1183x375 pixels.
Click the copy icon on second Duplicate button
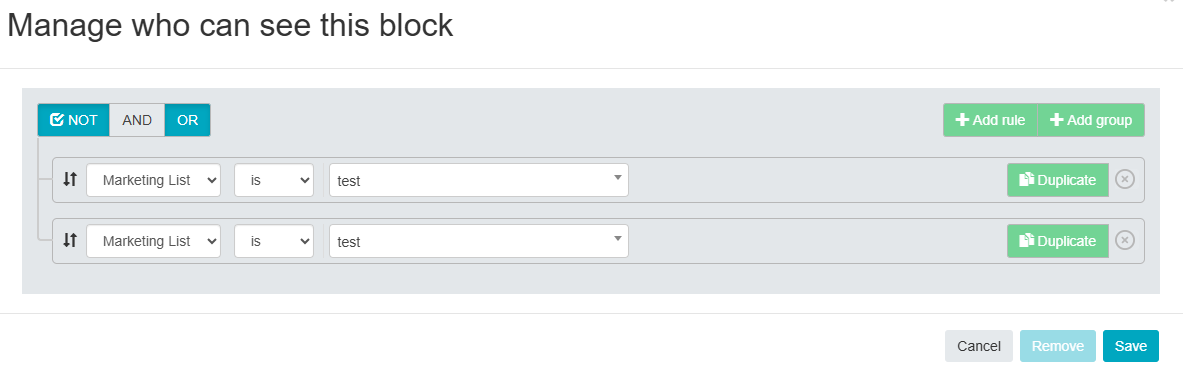pos(1026,241)
